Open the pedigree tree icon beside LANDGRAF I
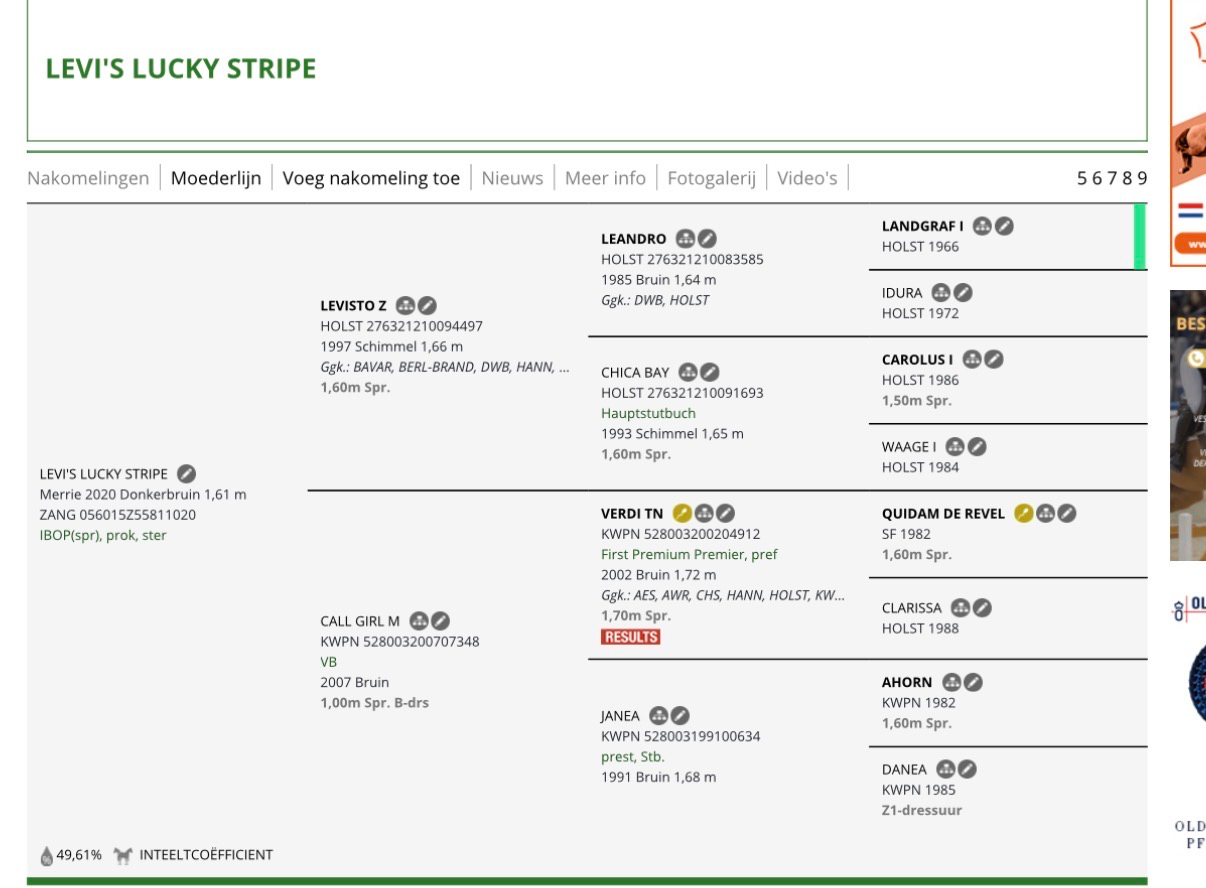The height and width of the screenshot is (888, 1206). (x=982, y=226)
